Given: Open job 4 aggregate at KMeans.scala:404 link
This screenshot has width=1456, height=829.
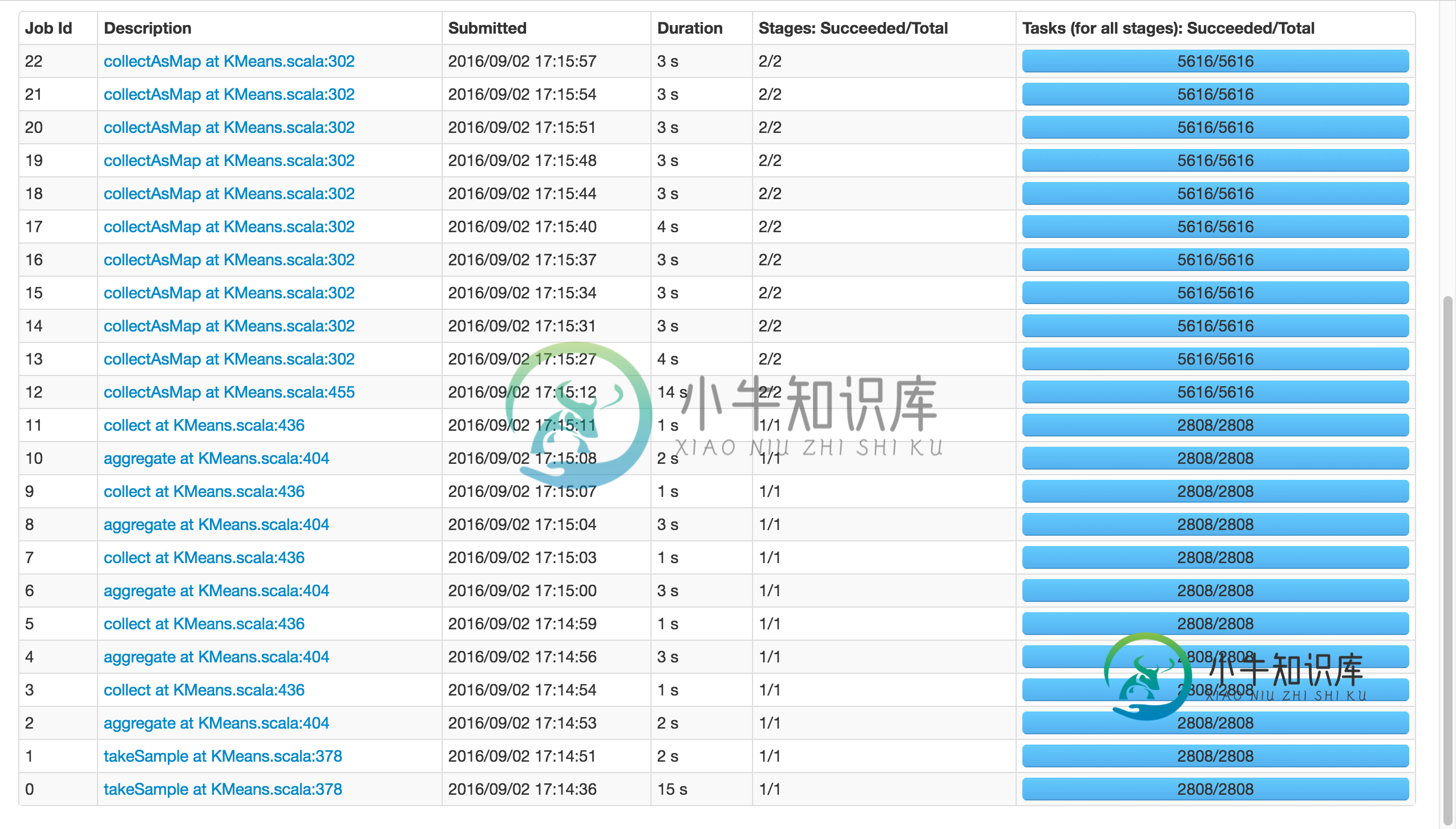Looking at the screenshot, I should tap(216, 657).
